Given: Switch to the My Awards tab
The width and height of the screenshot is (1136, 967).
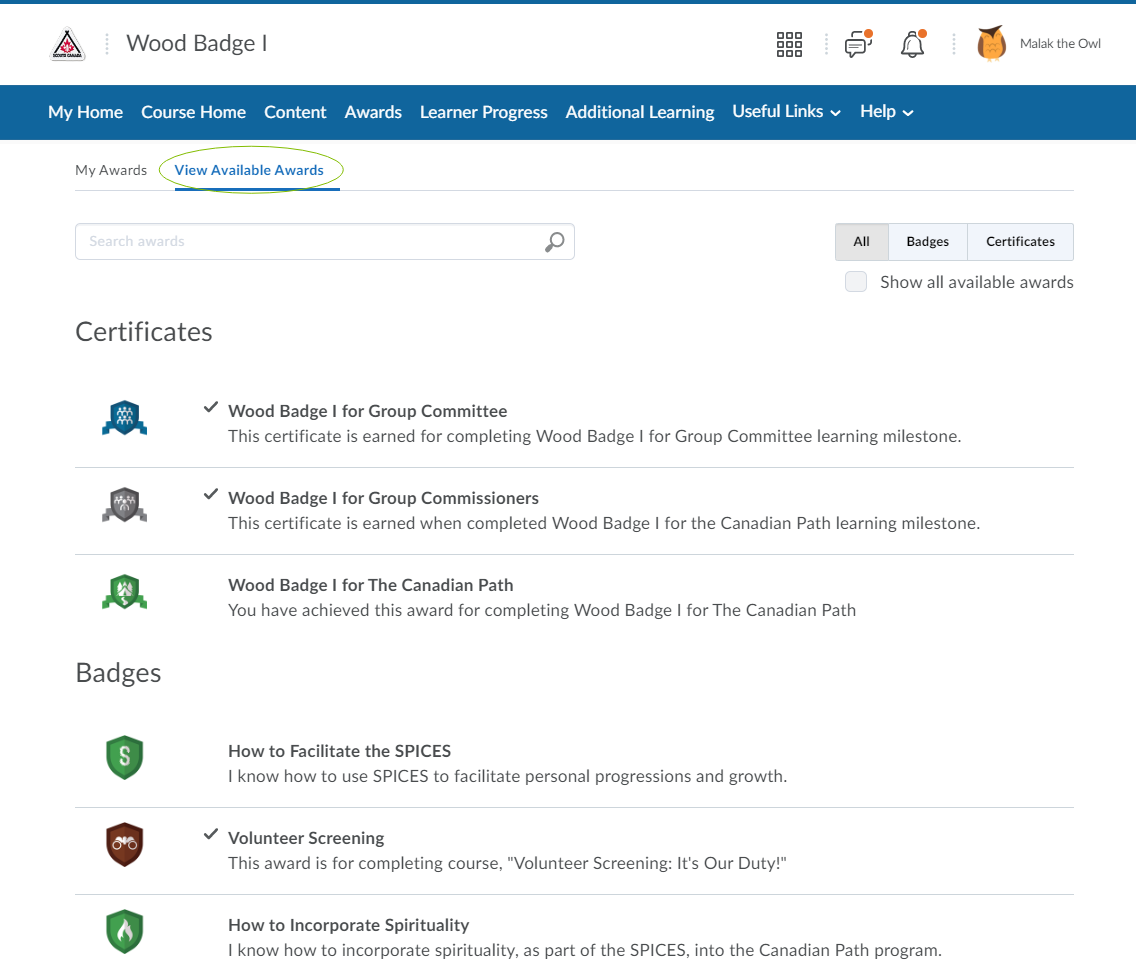Looking at the screenshot, I should tap(111, 170).
